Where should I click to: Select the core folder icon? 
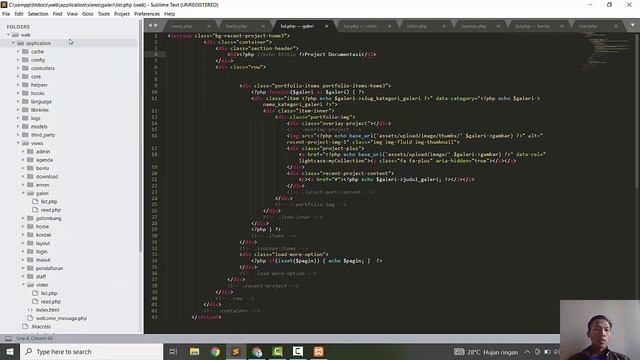coord(25,76)
